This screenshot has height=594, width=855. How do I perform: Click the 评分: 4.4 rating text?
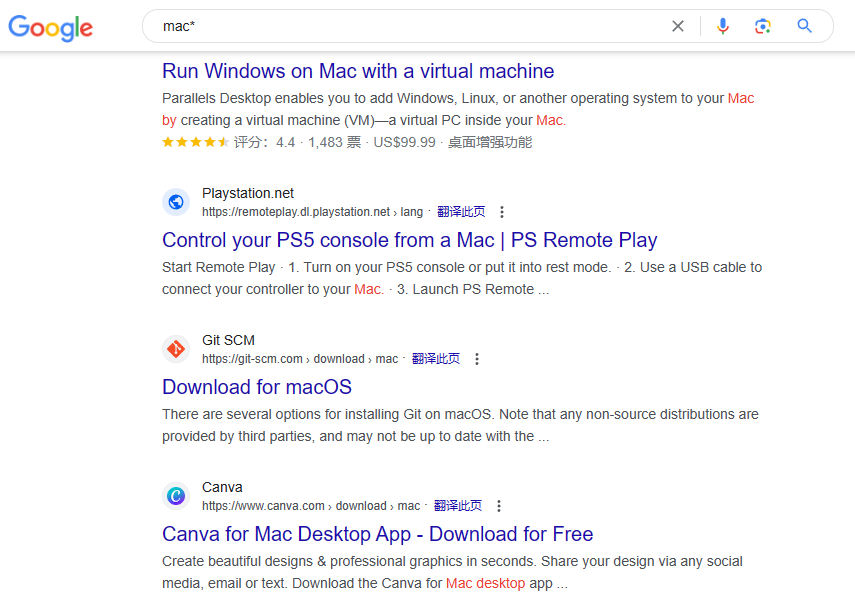click(264, 142)
